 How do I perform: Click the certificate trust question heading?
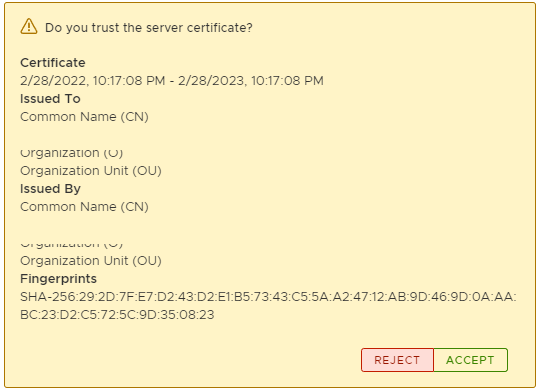149,28
